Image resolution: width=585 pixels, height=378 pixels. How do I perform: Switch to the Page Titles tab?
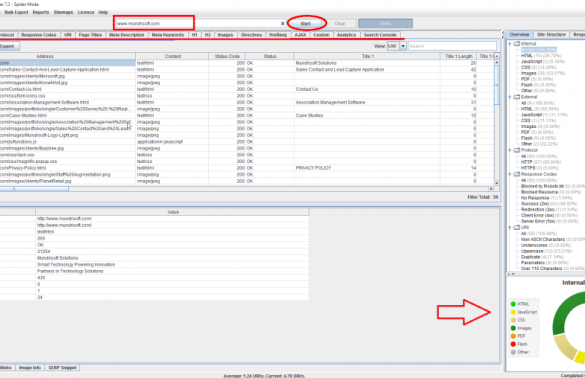tap(90, 35)
